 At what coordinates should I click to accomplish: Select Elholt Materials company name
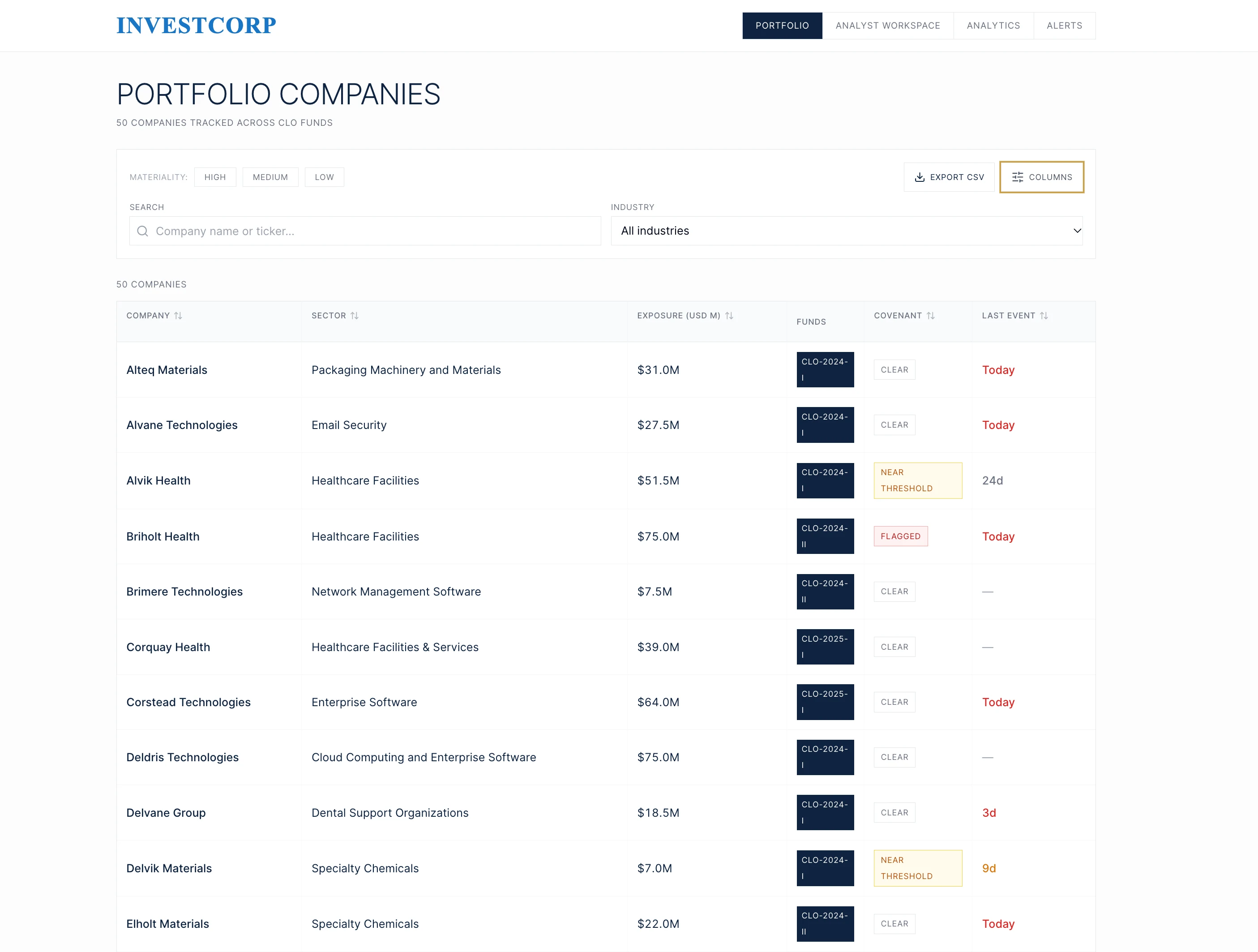[x=168, y=923]
